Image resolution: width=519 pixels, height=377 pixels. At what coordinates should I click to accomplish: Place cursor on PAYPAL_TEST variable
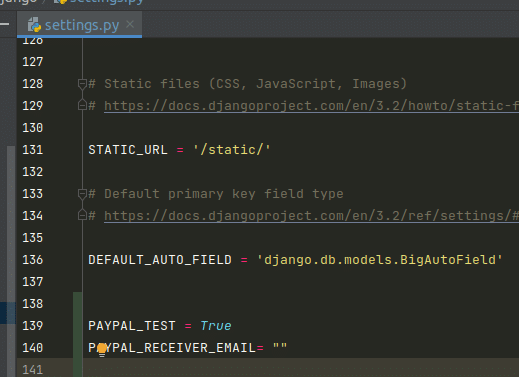[x=132, y=326]
